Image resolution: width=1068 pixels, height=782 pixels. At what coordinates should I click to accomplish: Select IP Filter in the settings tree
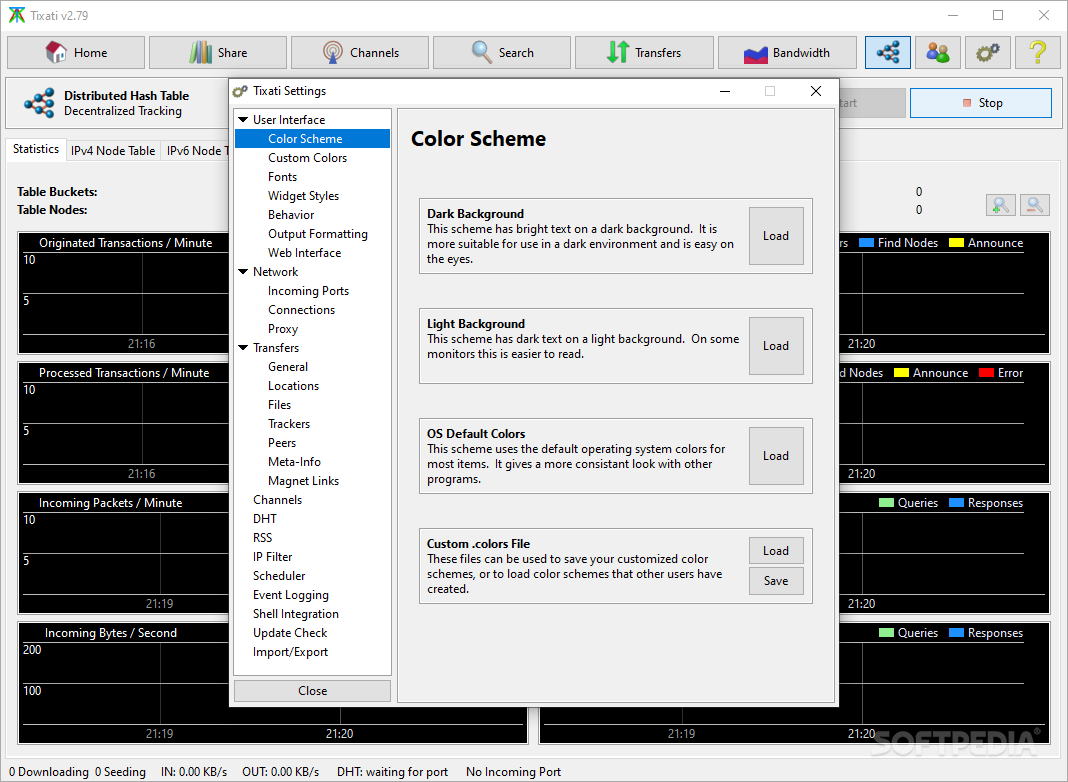(x=272, y=557)
